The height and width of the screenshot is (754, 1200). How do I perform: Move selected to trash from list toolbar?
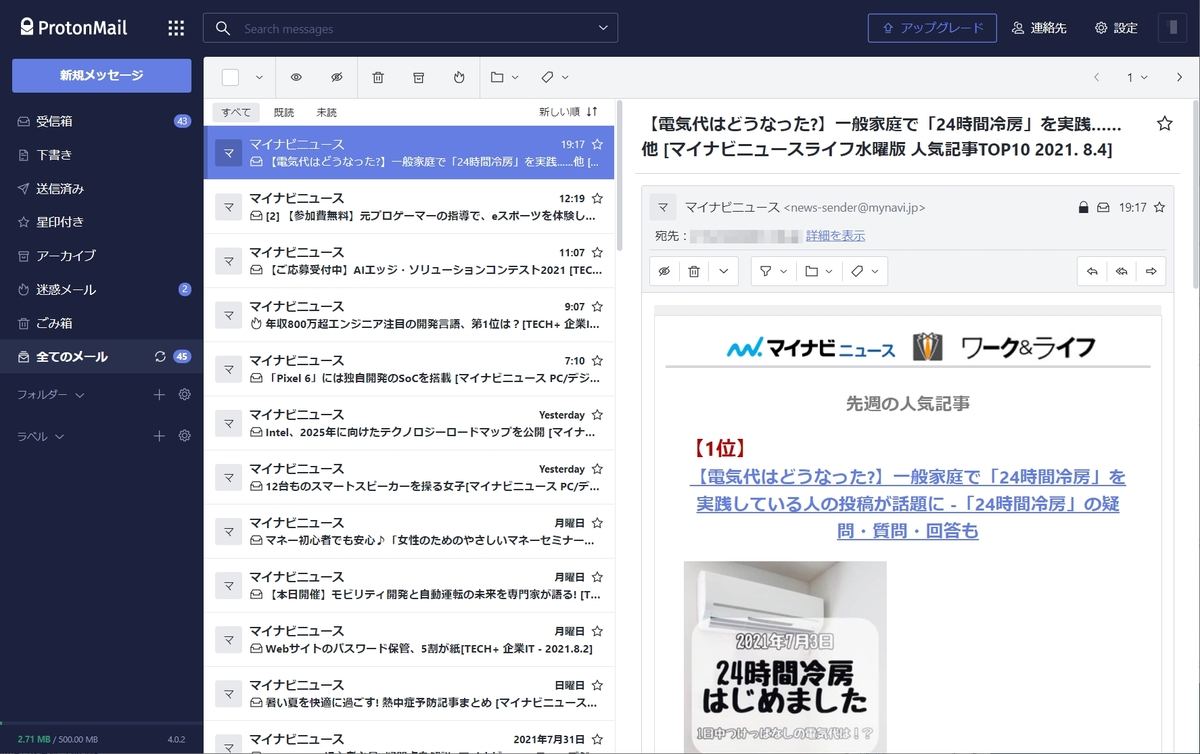coord(378,77)
